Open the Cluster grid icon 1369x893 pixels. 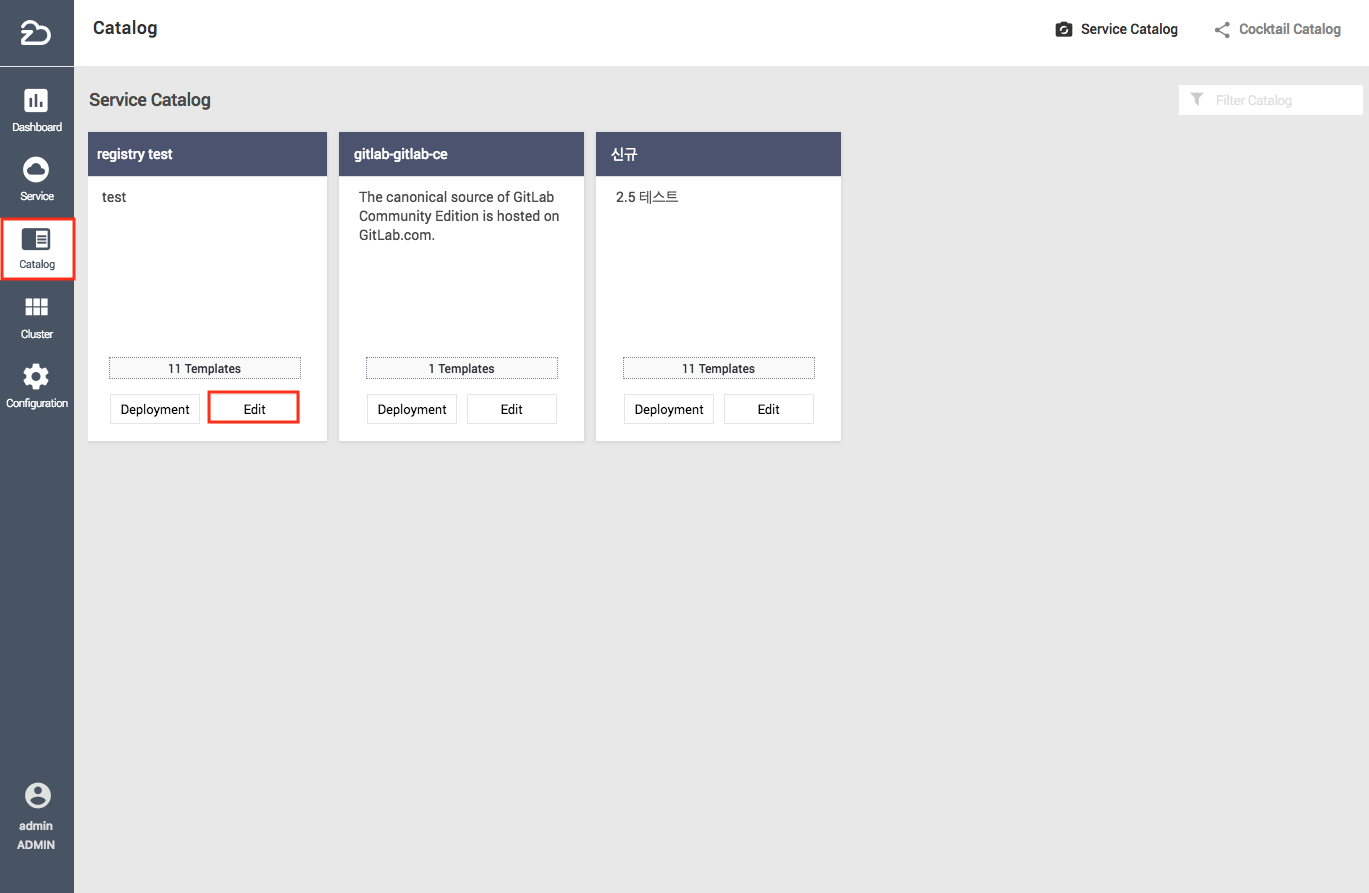click(36, 308)
